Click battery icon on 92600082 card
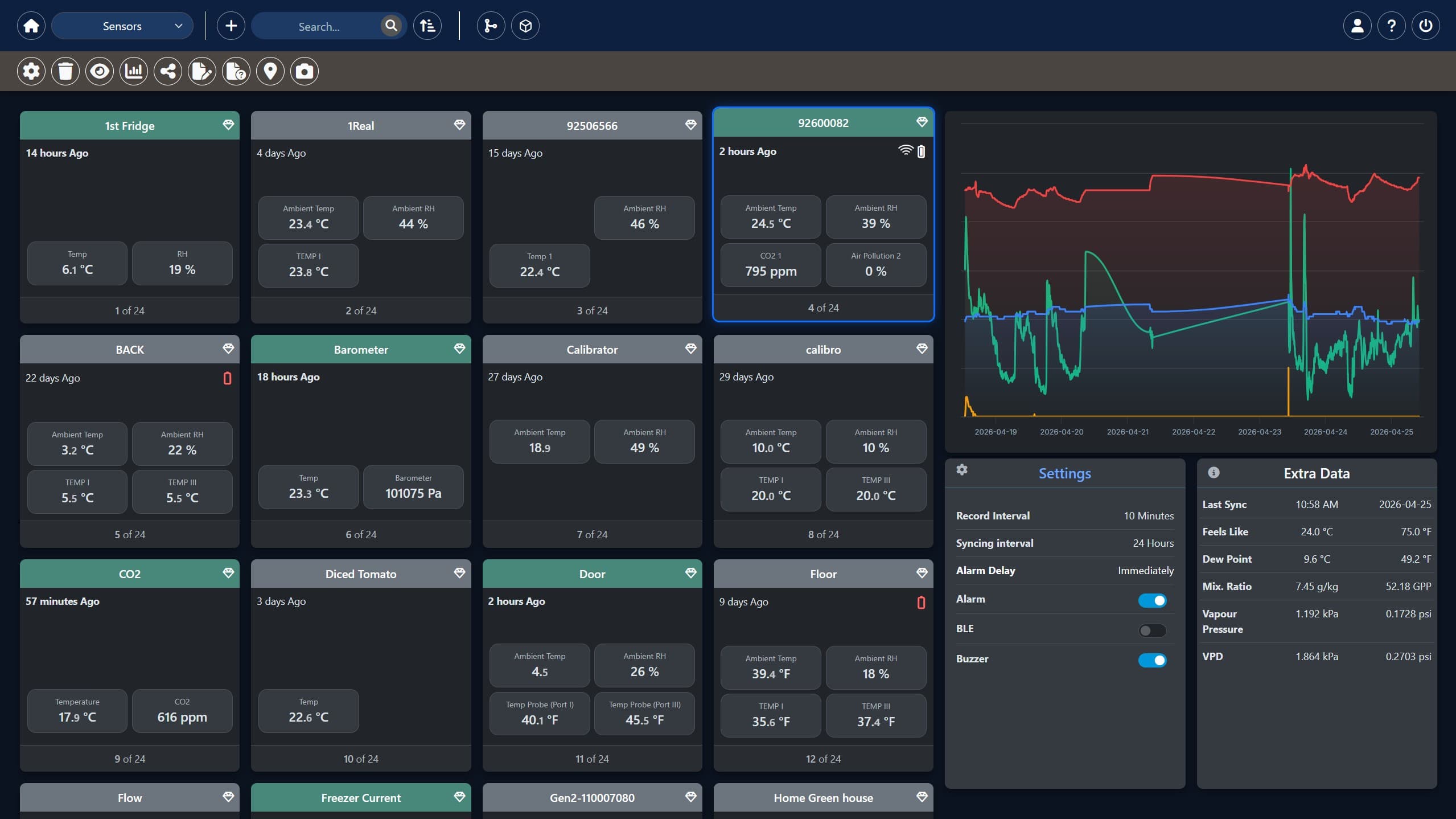The height and width of the screenshot is (819, 1456). [x=921, y=151]
